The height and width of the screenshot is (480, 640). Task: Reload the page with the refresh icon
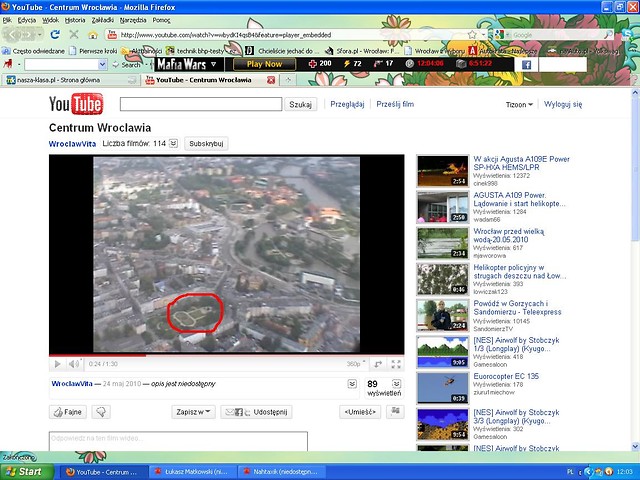[55, 35]
